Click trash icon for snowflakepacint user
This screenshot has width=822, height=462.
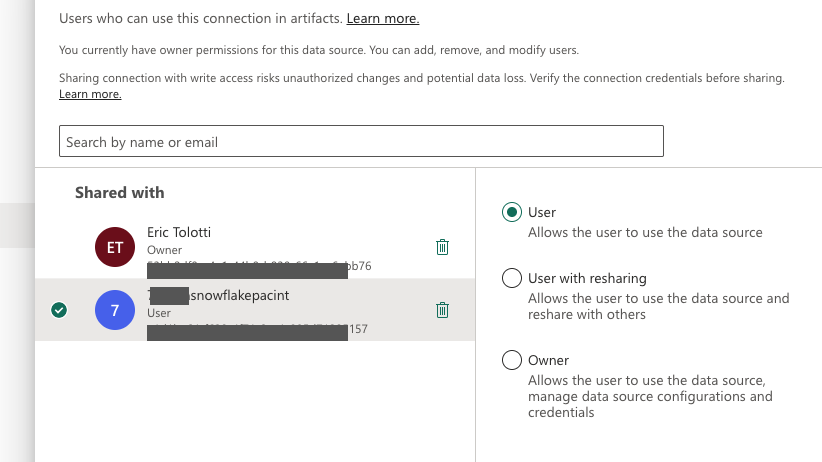click(x=442, y=310)
